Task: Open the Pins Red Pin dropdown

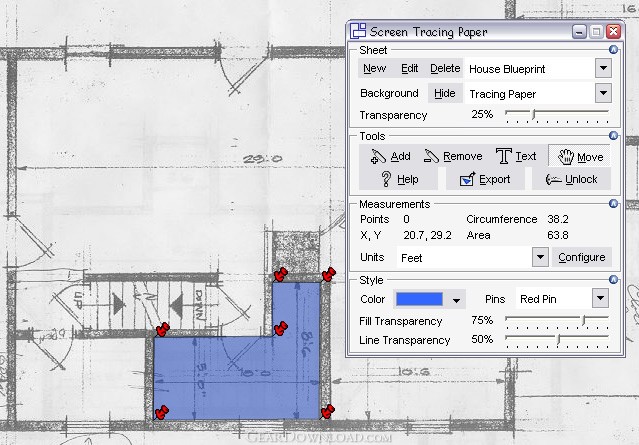Action: pyautogui.click(x=600, y=299)
